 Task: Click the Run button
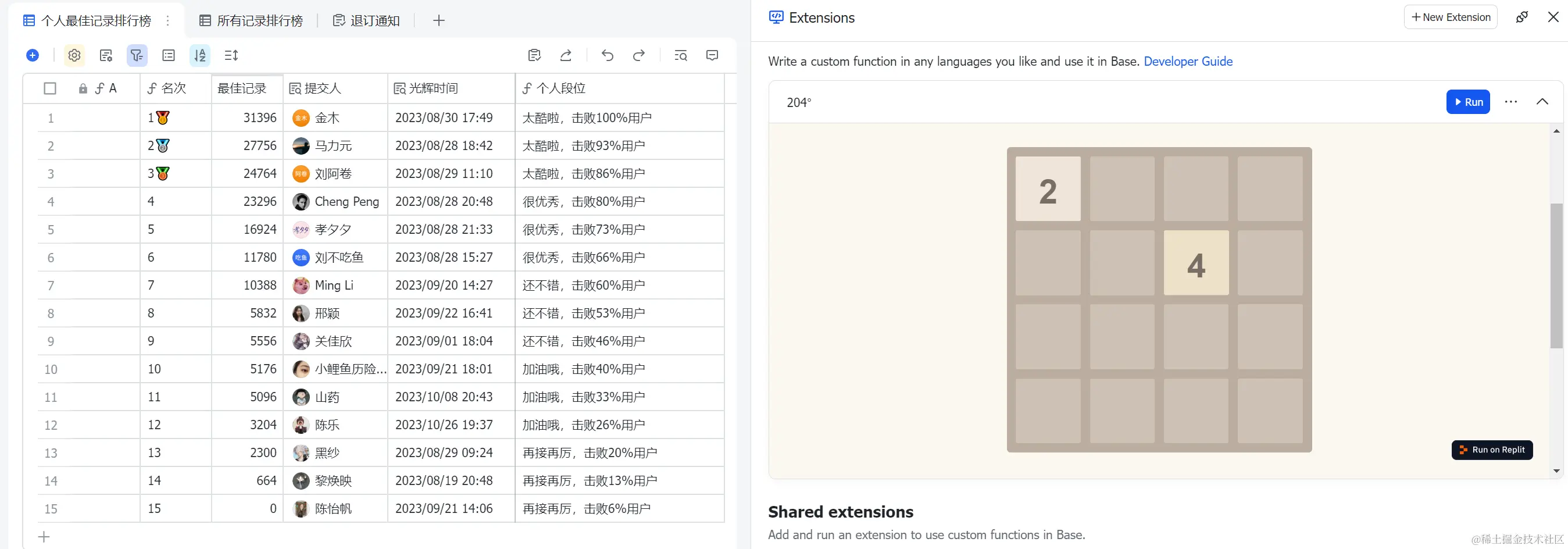[1468, 102]
